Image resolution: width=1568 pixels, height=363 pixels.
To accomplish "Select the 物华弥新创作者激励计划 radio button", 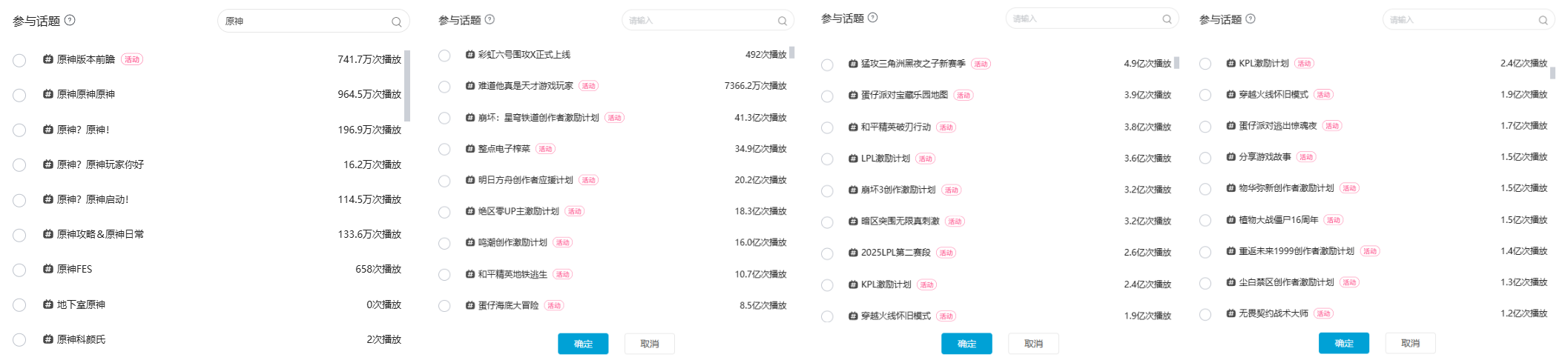I will (1205, 190).
